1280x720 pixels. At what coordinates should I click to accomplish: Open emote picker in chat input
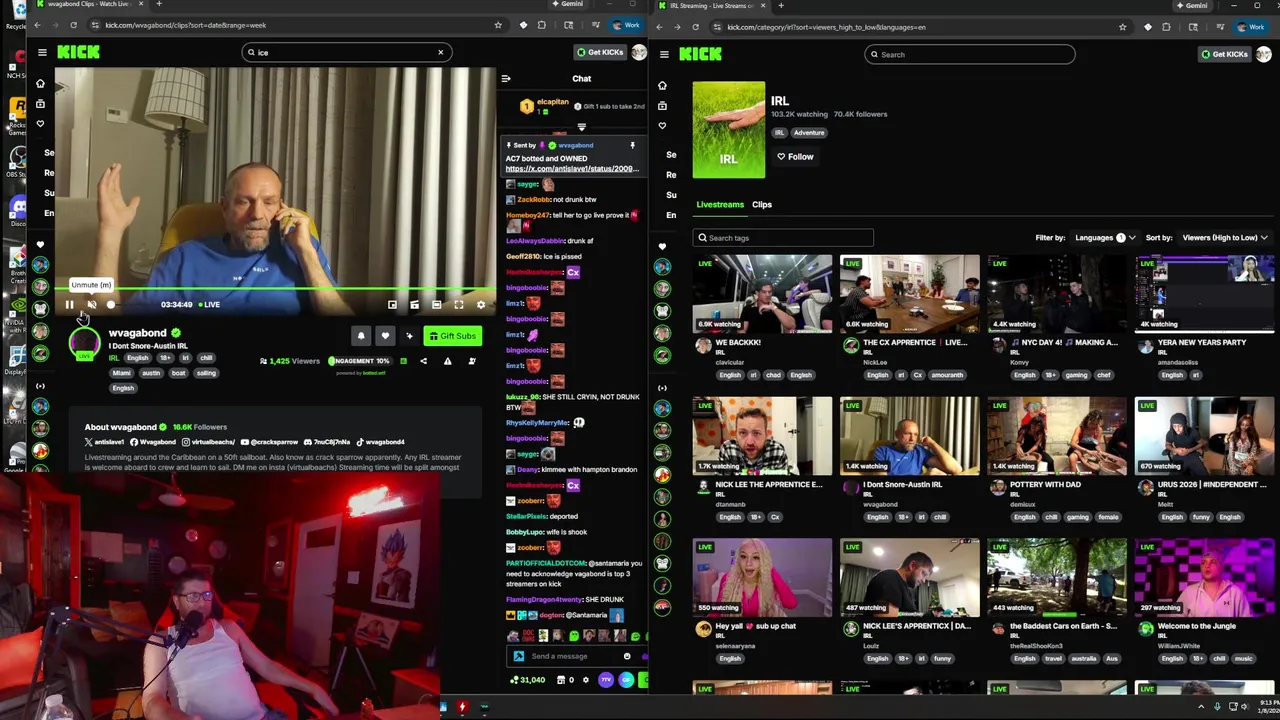click(x=627, y=657)
